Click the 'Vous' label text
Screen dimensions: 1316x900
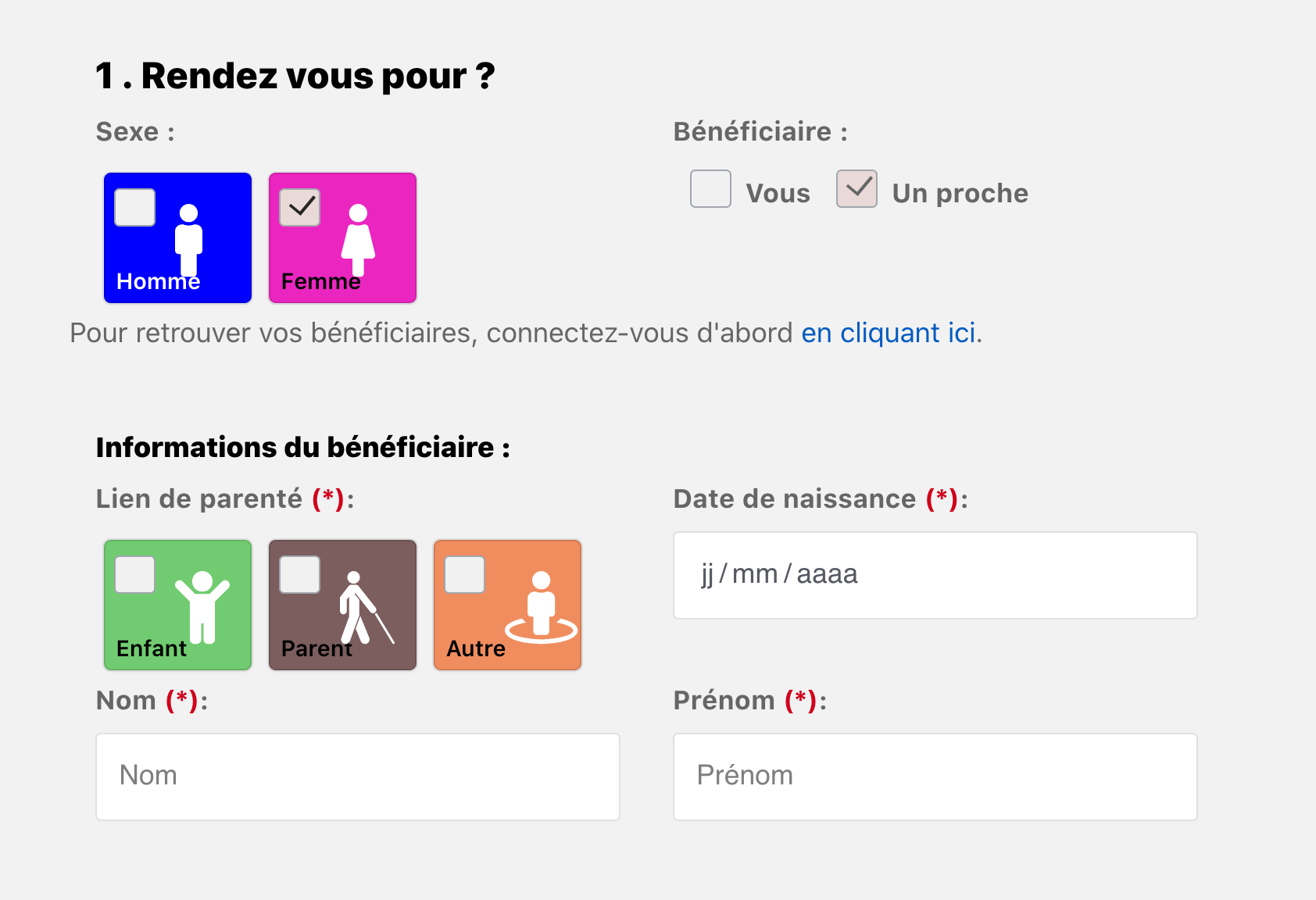(x=778, y=194)
